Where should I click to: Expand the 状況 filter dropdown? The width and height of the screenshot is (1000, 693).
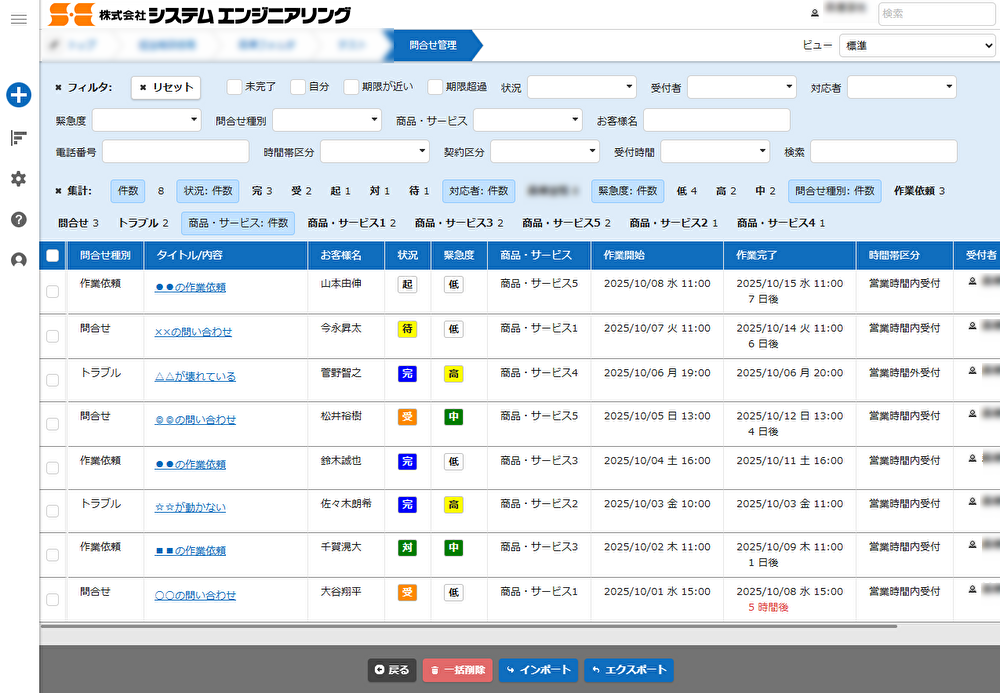(581, 87)
